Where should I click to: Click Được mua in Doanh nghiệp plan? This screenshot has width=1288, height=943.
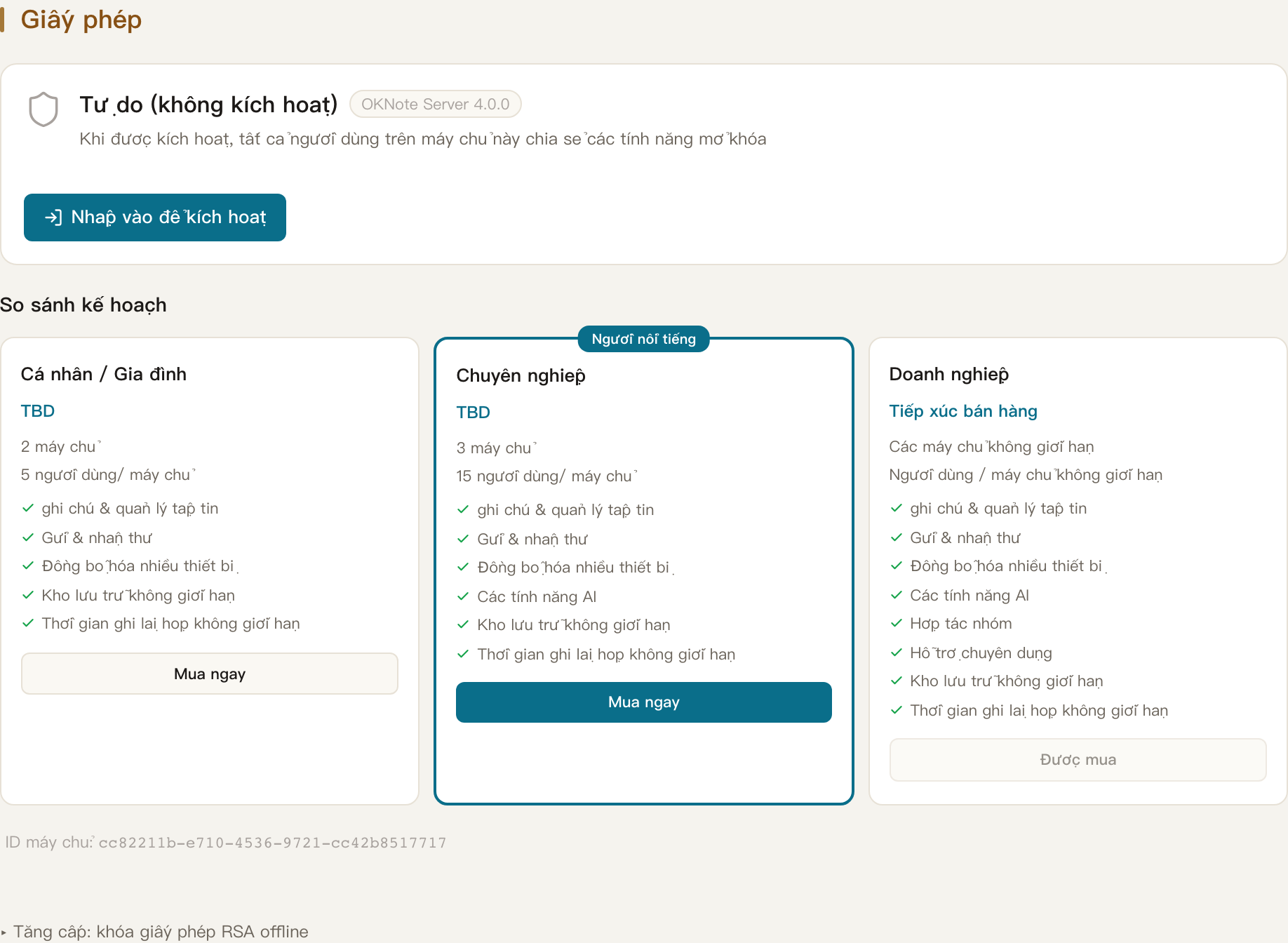pos(1078,759)
